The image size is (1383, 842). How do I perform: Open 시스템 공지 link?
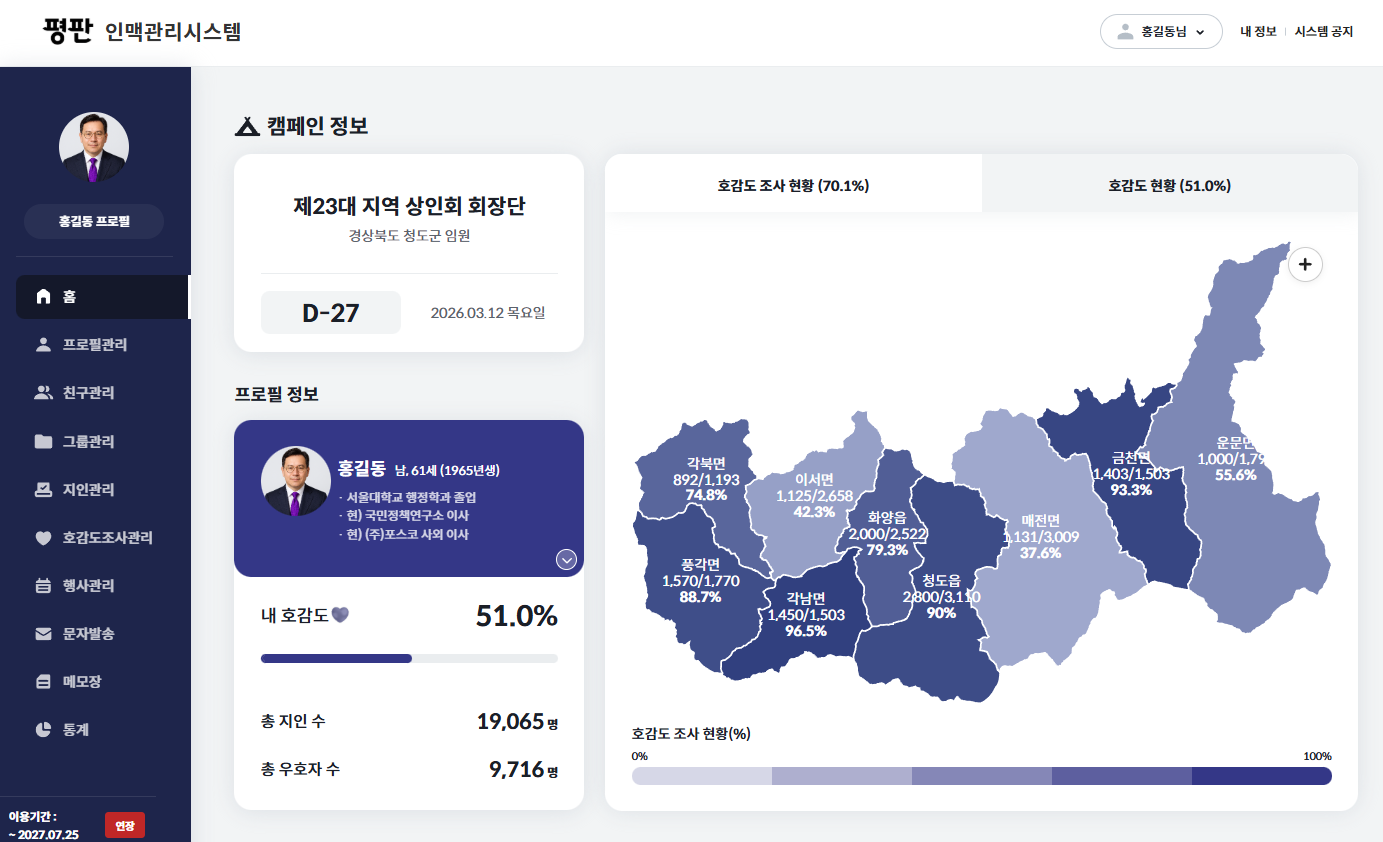click(x=1323, y=32)
